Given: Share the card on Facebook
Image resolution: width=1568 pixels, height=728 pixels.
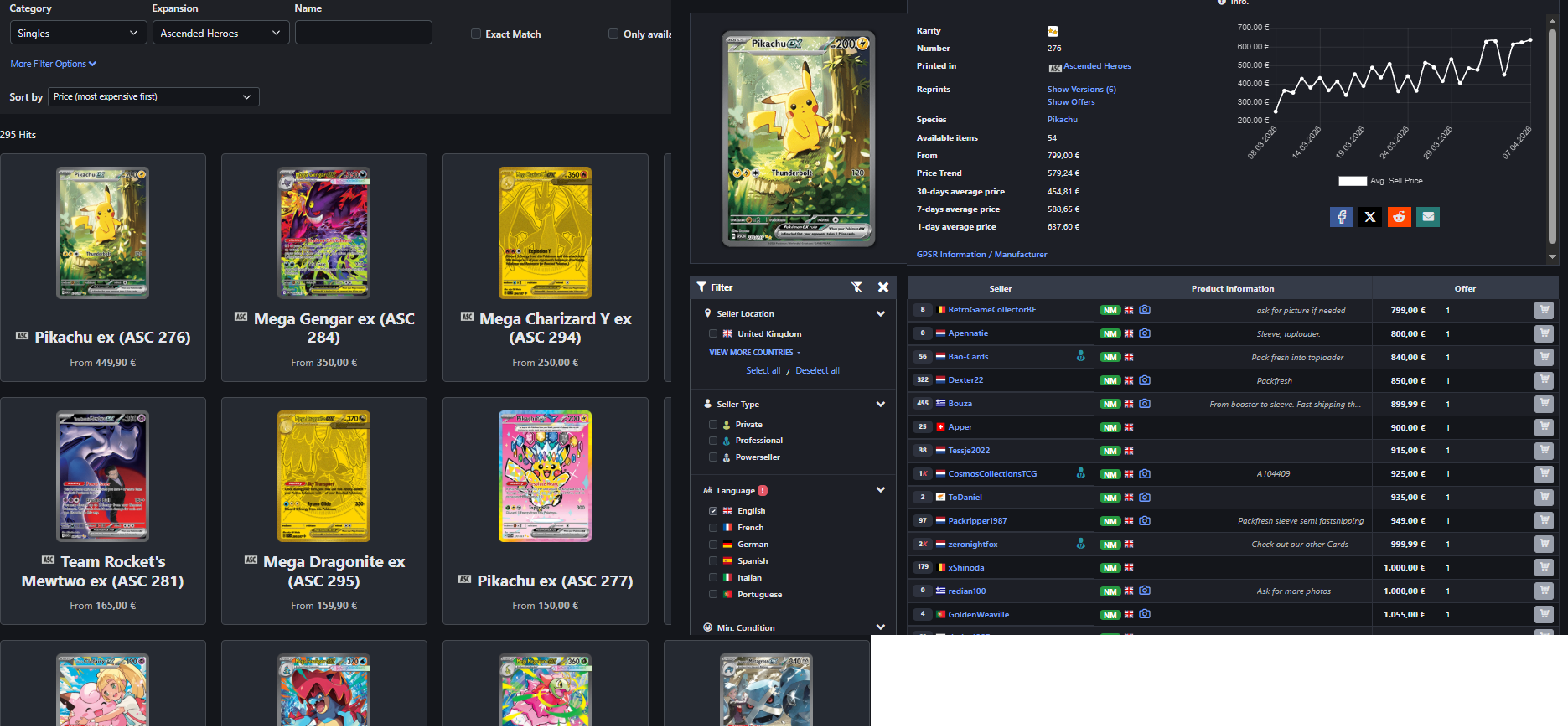Looking at the screenshot, I should (1341, 217).
